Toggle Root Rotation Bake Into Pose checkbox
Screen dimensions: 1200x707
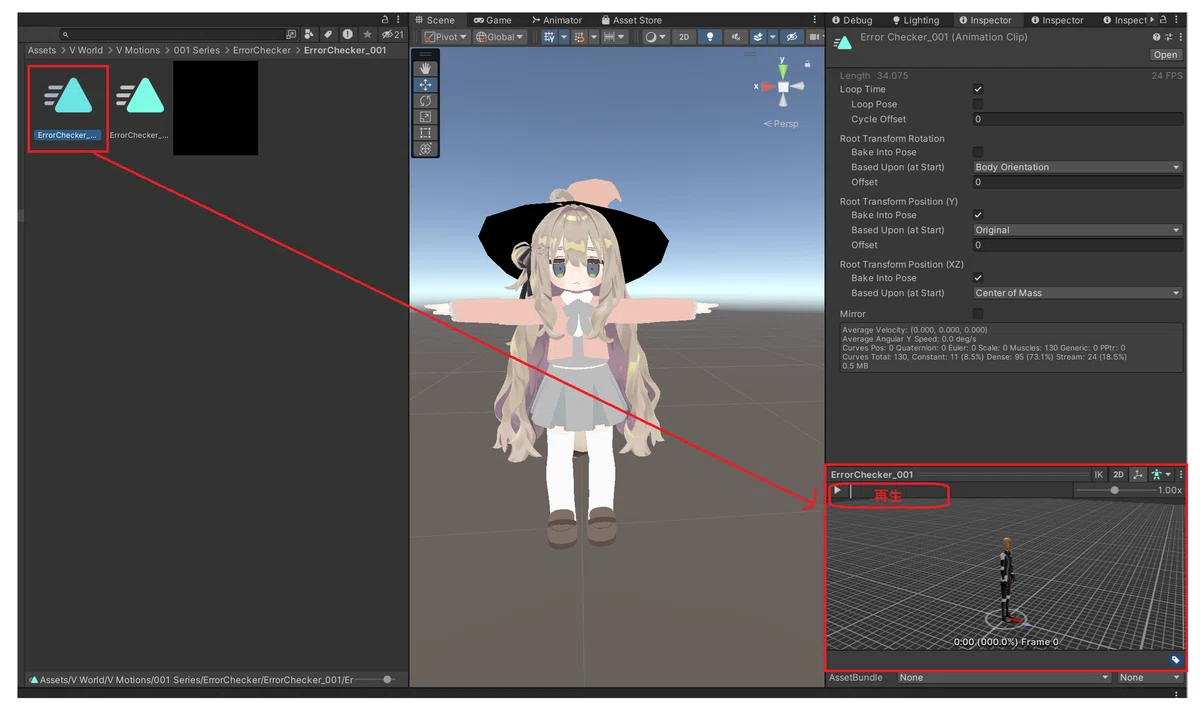(x=978, y=152)
